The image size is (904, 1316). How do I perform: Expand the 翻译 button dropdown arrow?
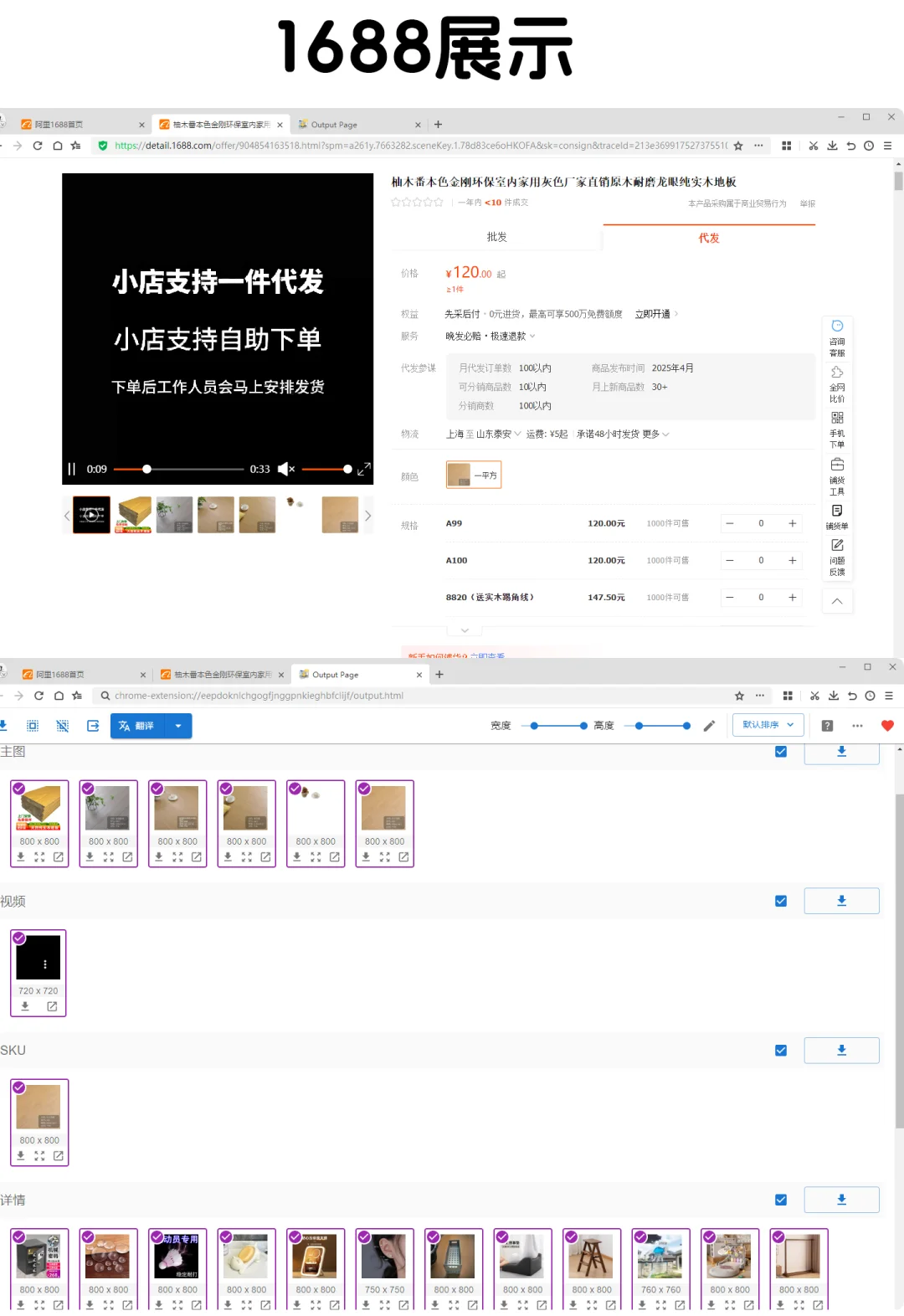click(178, 726)
